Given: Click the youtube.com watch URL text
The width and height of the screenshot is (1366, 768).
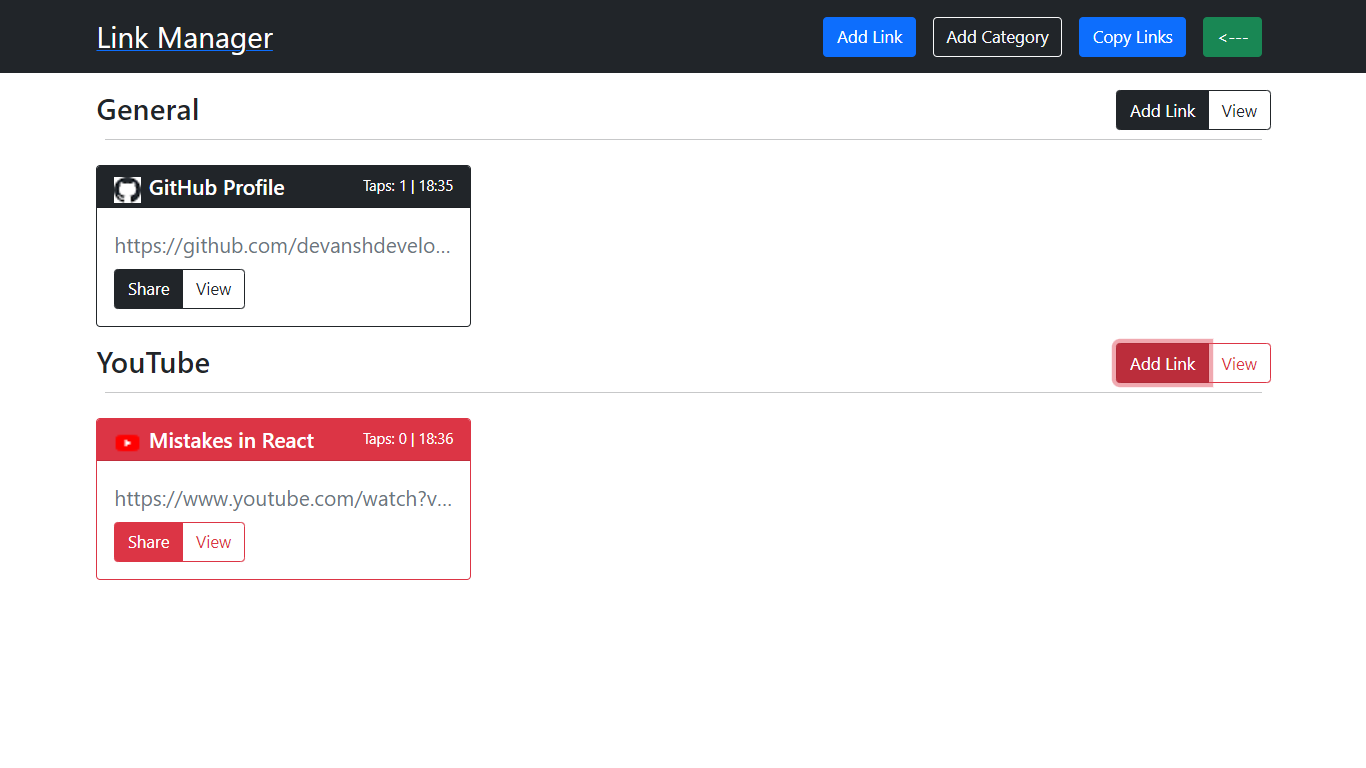Looking at the screenshot, I should click(x=283, y=499).
